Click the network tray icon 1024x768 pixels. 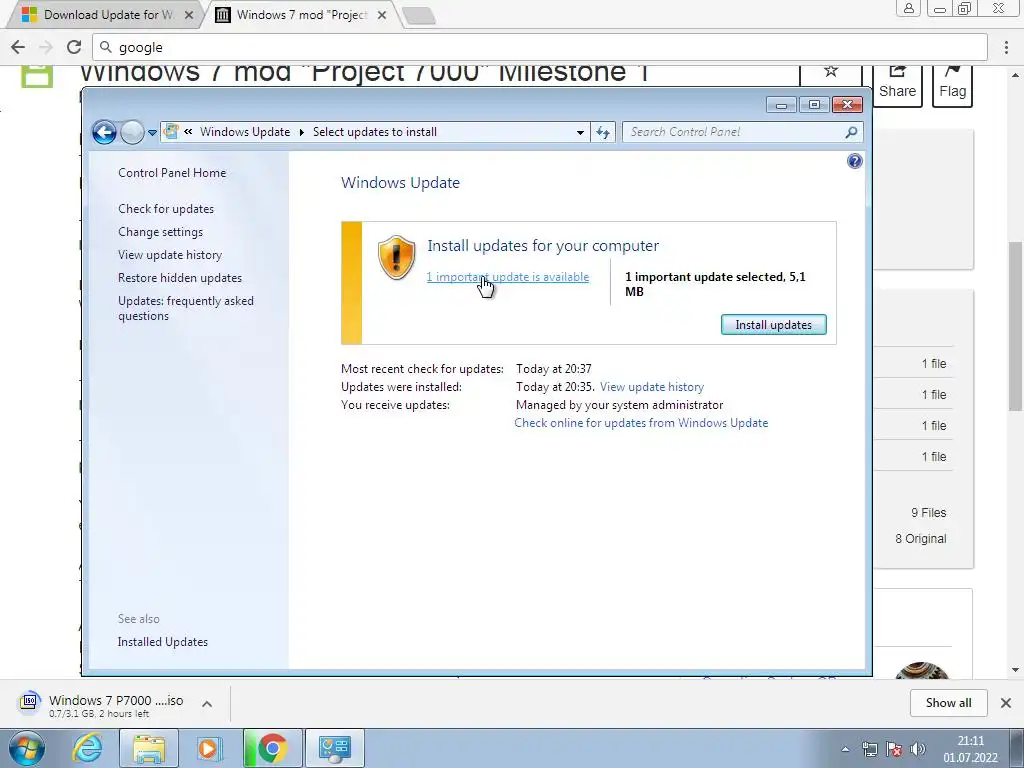(x=869, y=749)
